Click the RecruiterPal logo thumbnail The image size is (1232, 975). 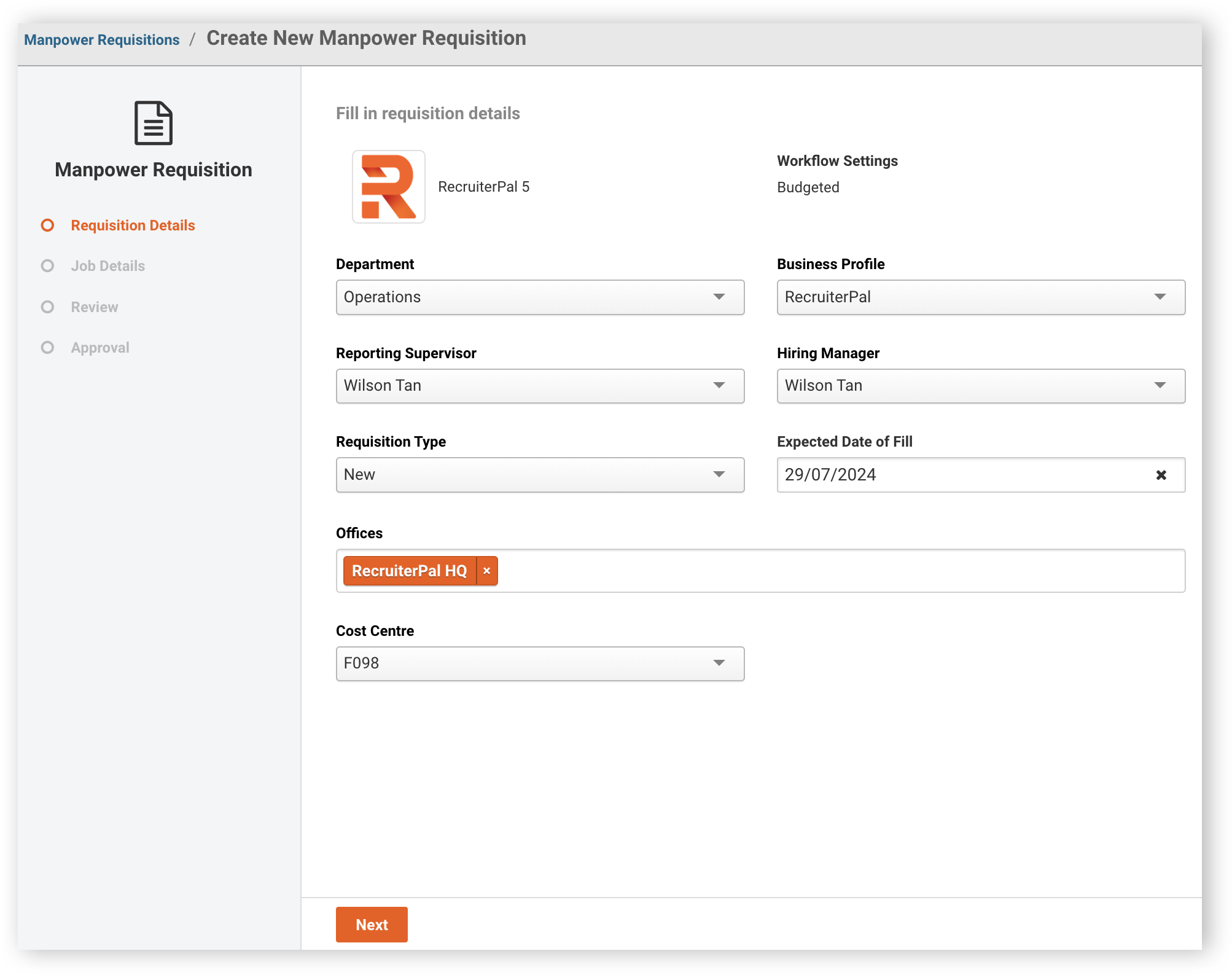389,187
